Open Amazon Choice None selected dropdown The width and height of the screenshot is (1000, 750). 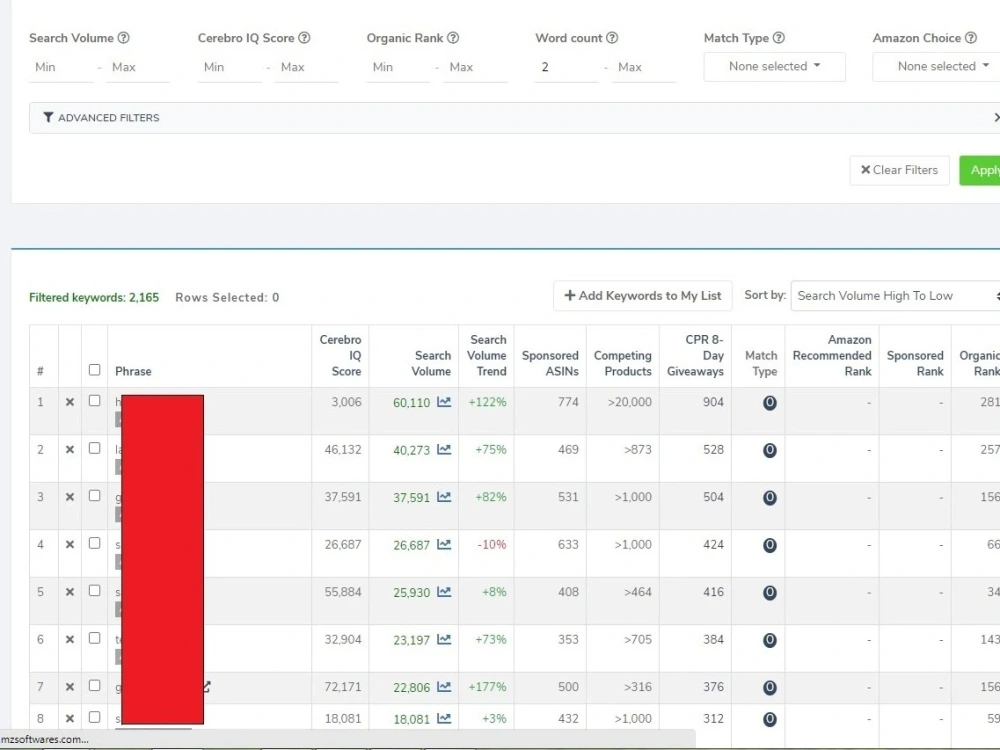(x=936, y=66)
